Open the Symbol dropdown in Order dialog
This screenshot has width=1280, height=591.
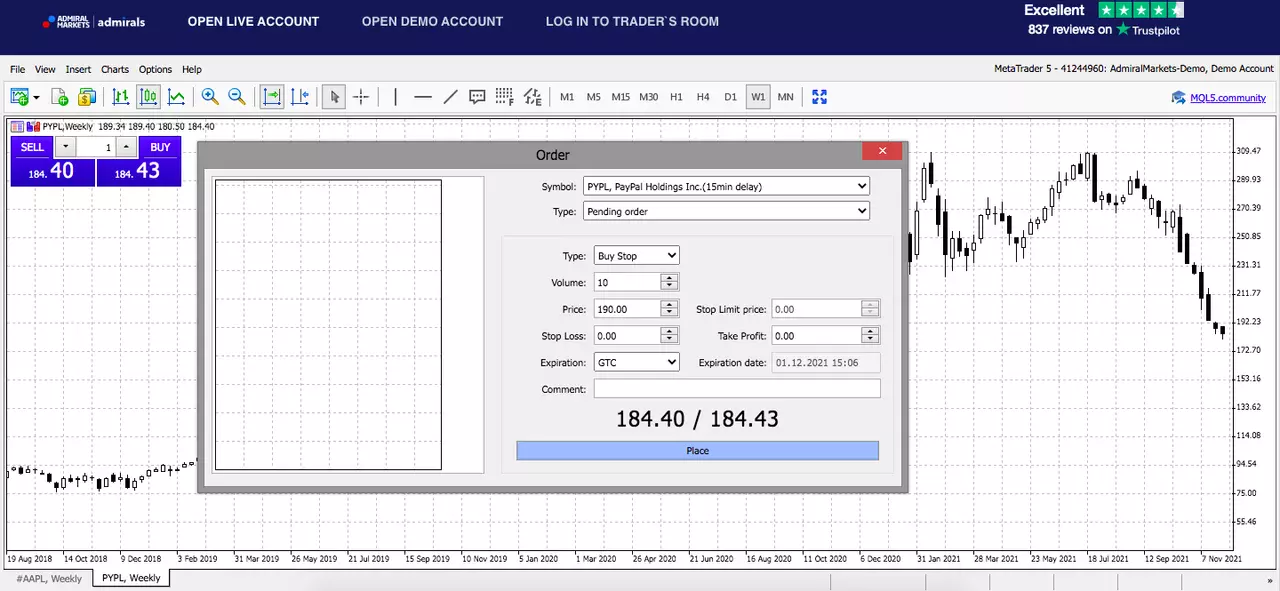tap(726, 186)
